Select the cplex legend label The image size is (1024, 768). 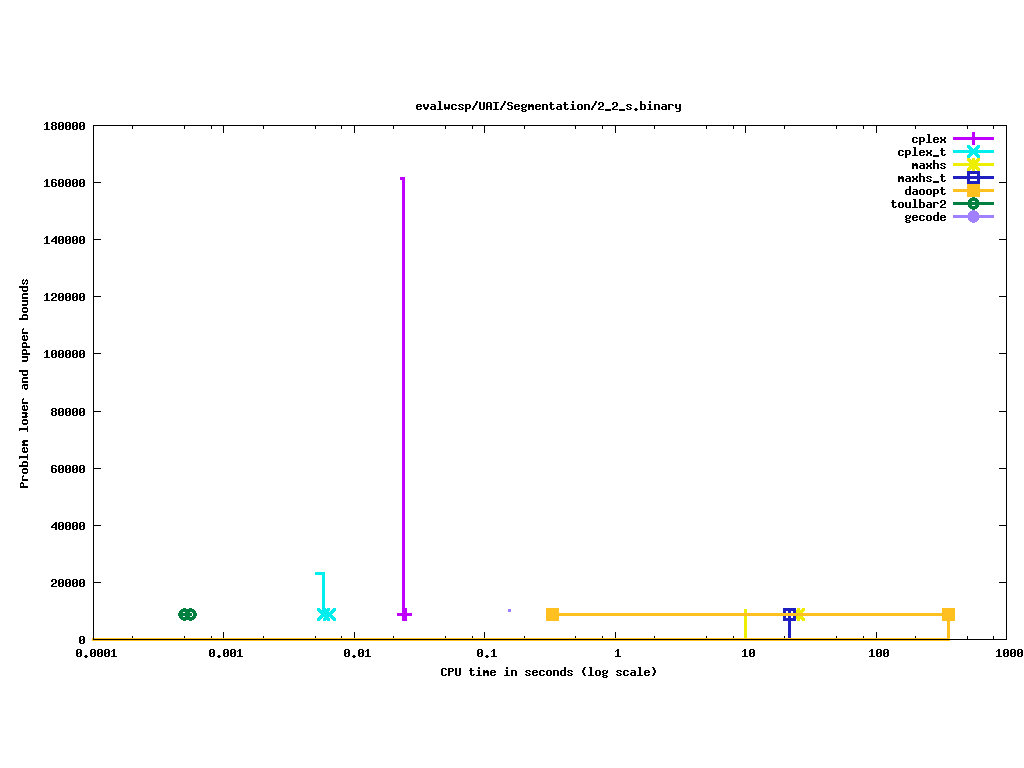coord(928,139)
